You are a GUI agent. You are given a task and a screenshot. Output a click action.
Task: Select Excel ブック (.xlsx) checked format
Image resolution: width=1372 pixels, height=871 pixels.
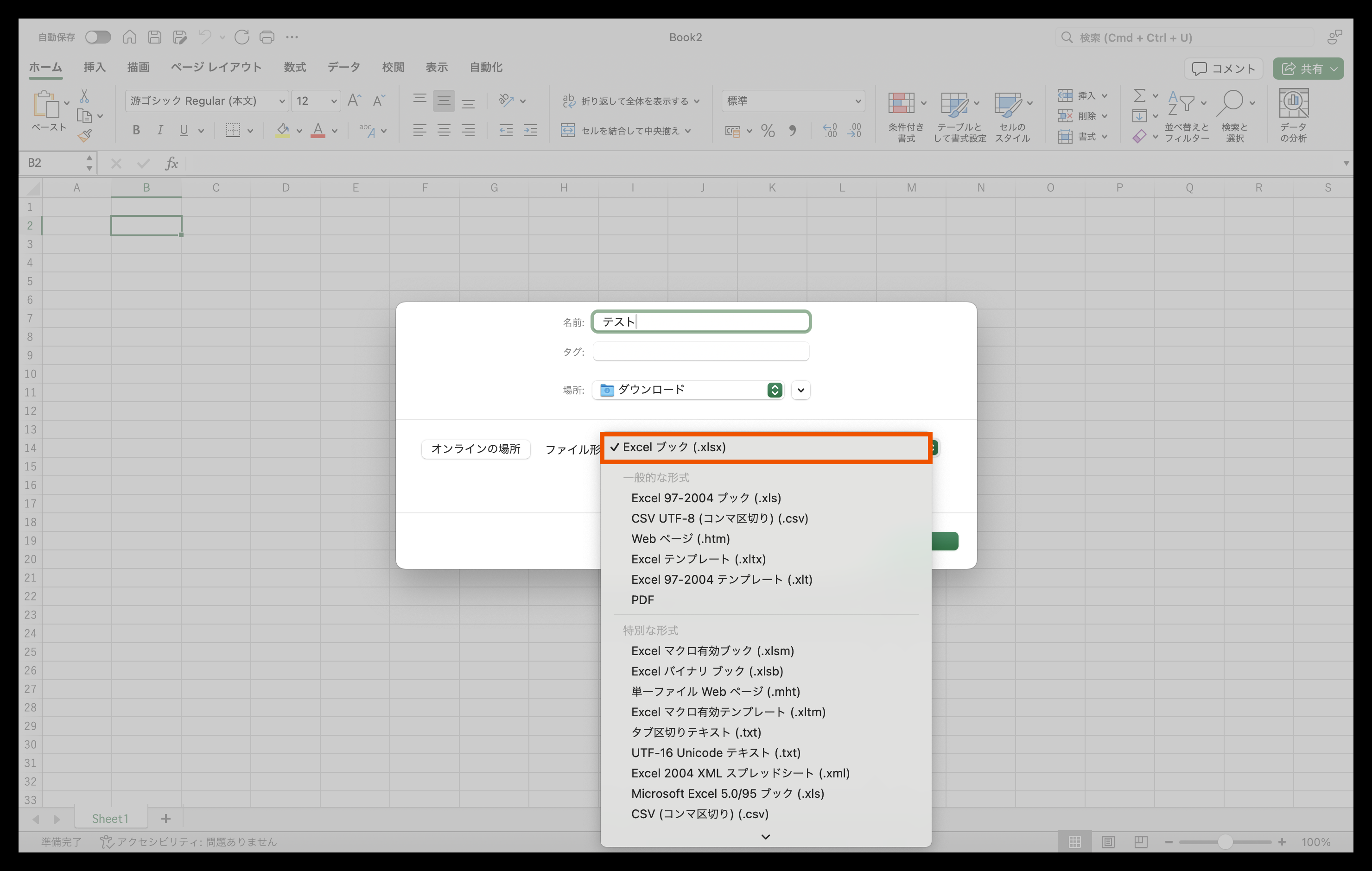pyautogui.click(x=766, y=447)
